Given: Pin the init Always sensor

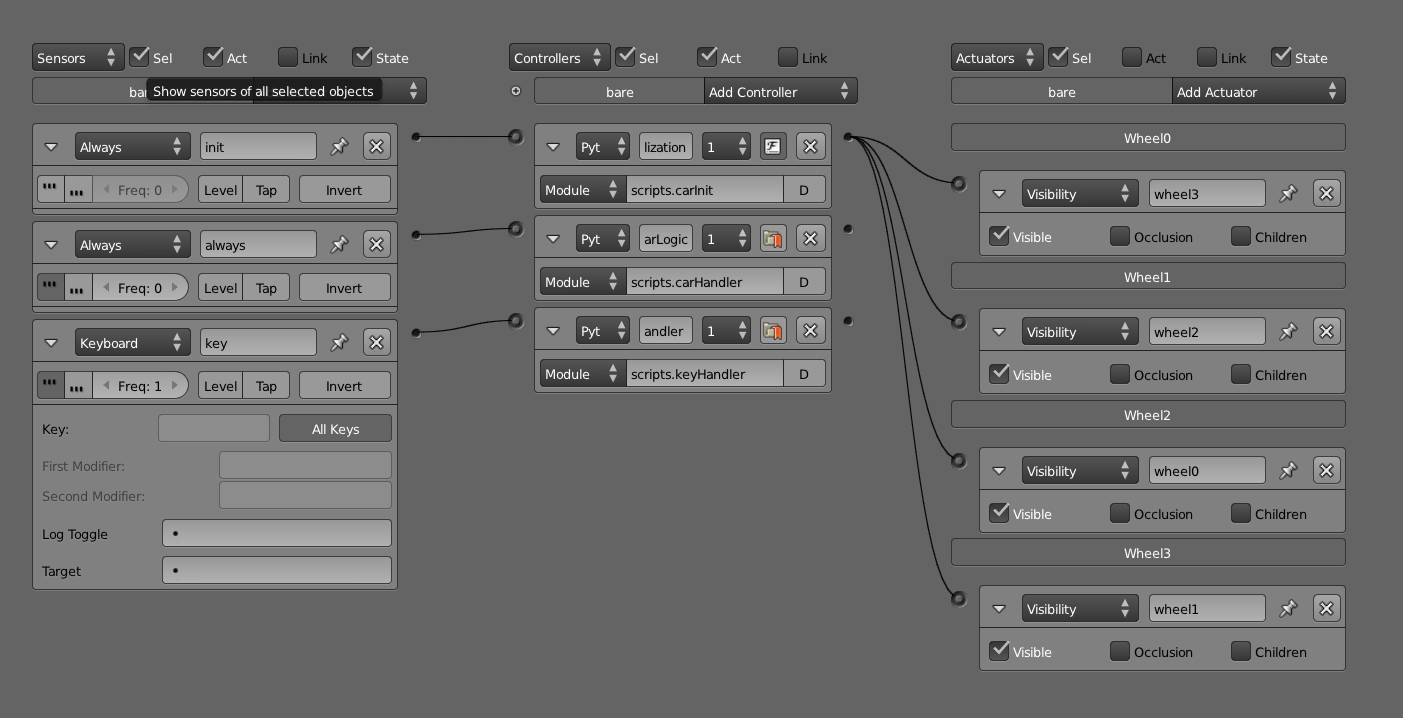Looking at the screenshot, I should pos(340,146).
